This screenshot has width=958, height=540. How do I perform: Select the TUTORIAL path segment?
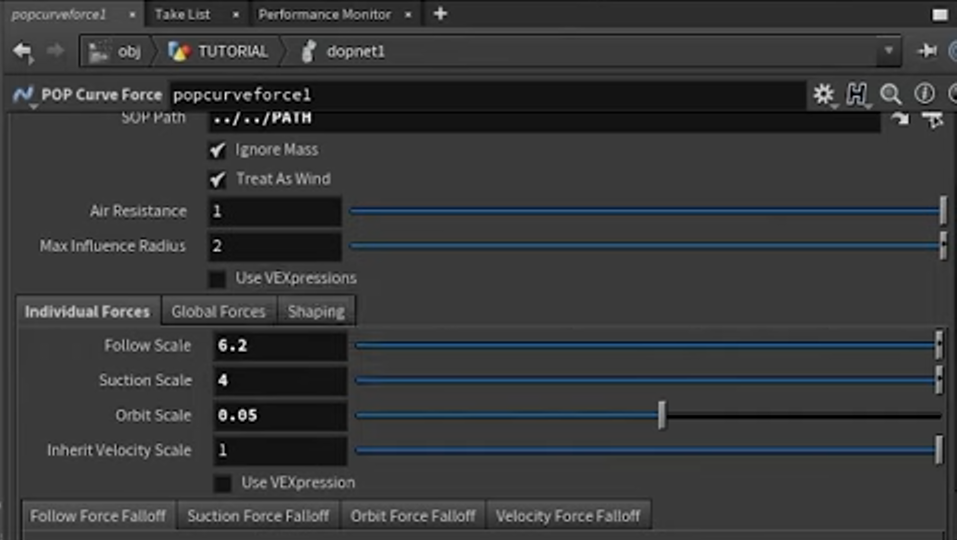pos(218,51)
